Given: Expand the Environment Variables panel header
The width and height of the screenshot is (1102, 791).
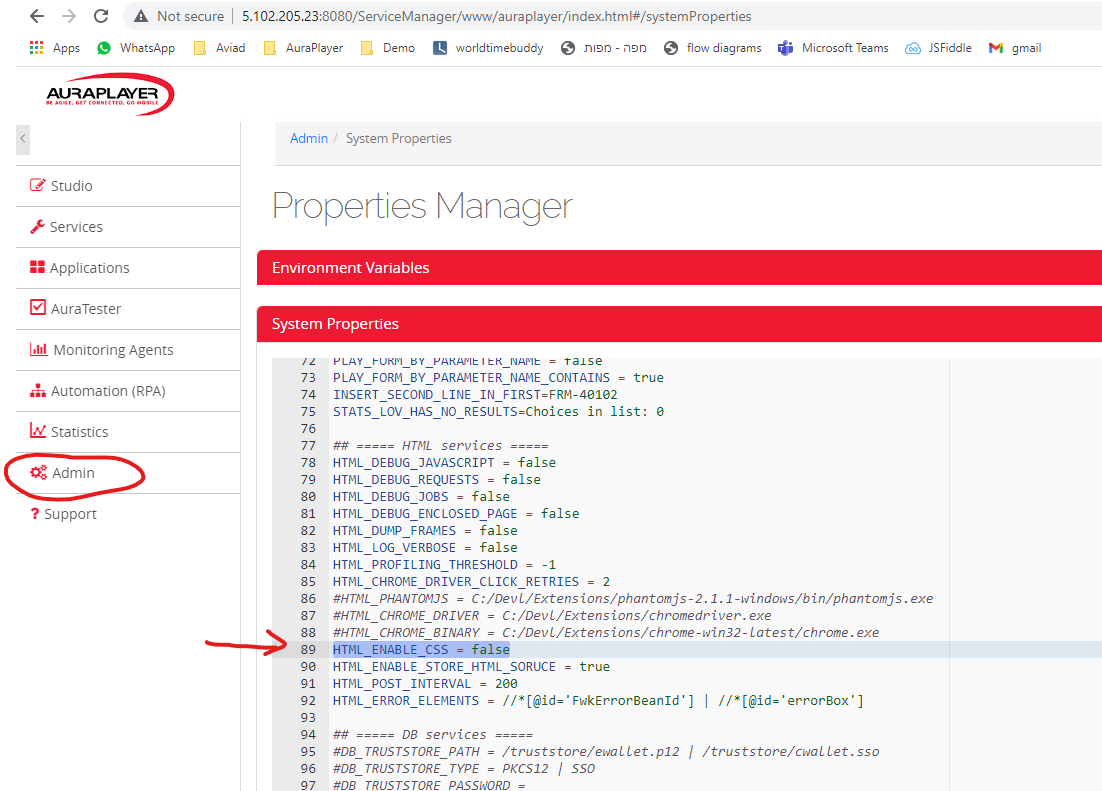Looking at the screenshot, I should pyautogui.click(x=679, y=268).
